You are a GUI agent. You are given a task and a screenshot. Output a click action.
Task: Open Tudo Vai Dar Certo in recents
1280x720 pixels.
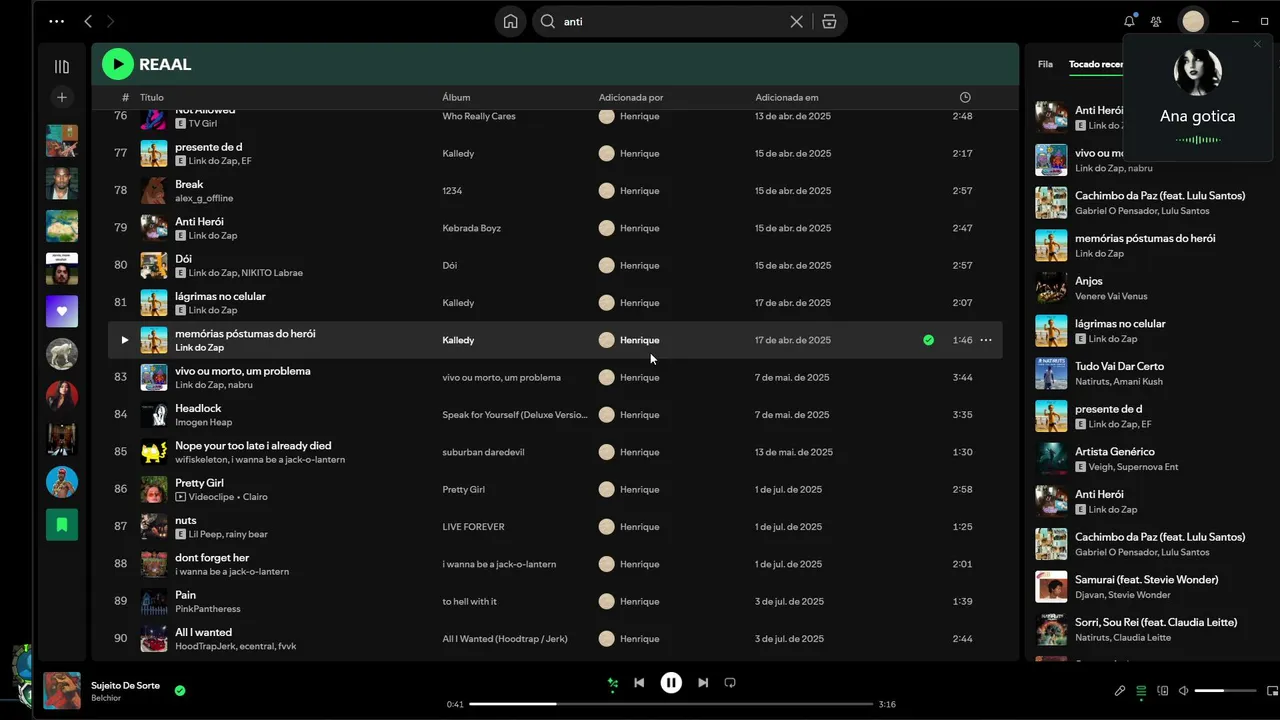(x=1119, y=366)
